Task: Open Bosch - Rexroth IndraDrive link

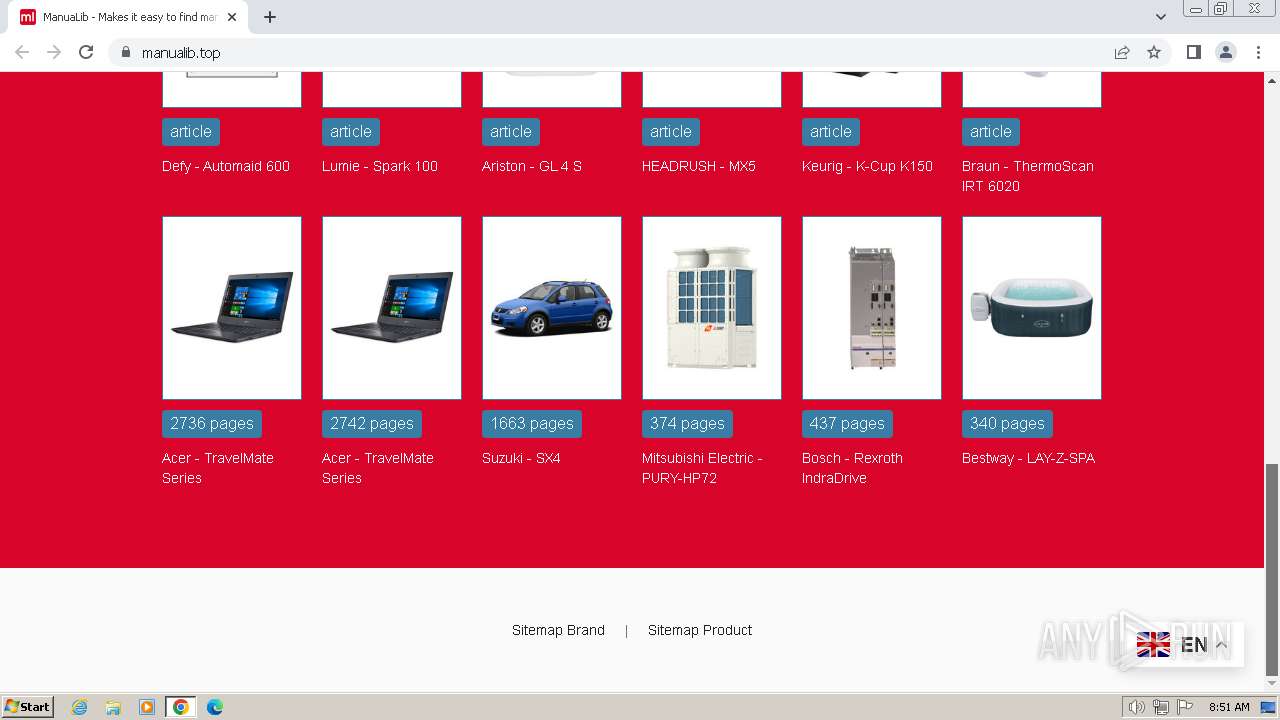Action: coord(852,468)
